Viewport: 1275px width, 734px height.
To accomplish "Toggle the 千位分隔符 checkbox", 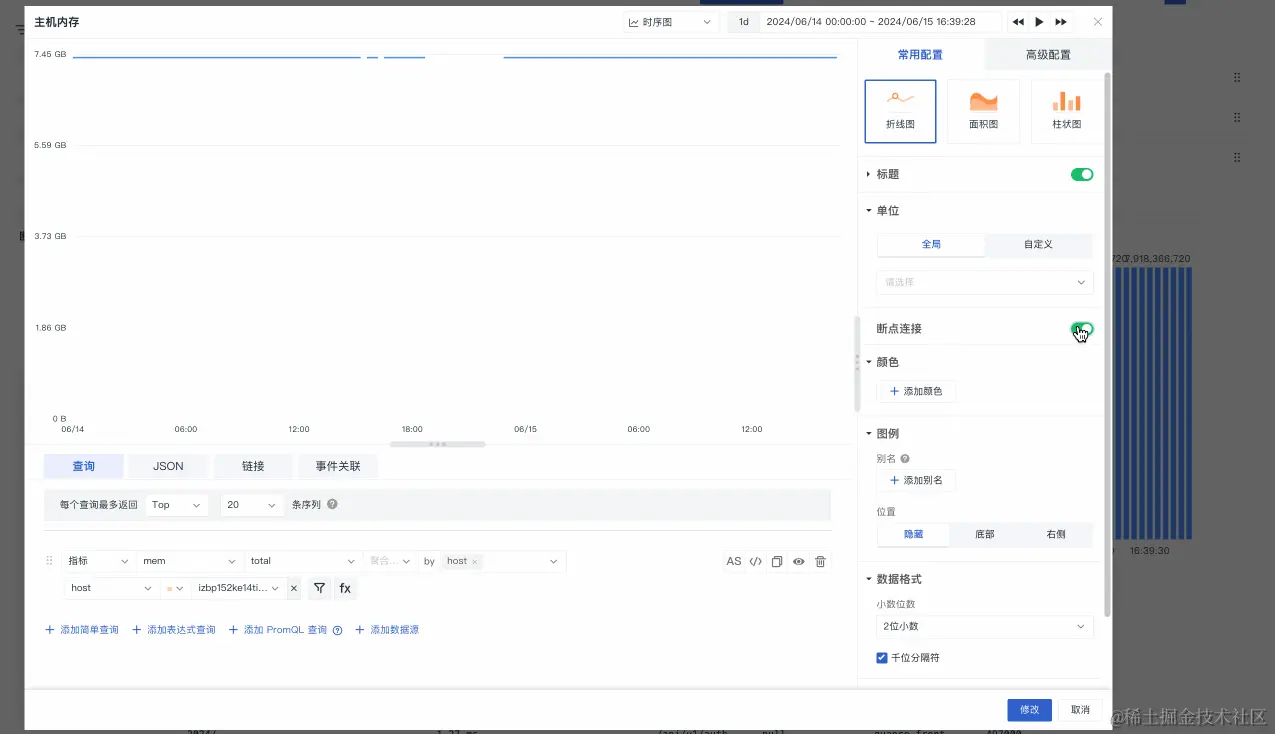I will [x=881, y=658].
